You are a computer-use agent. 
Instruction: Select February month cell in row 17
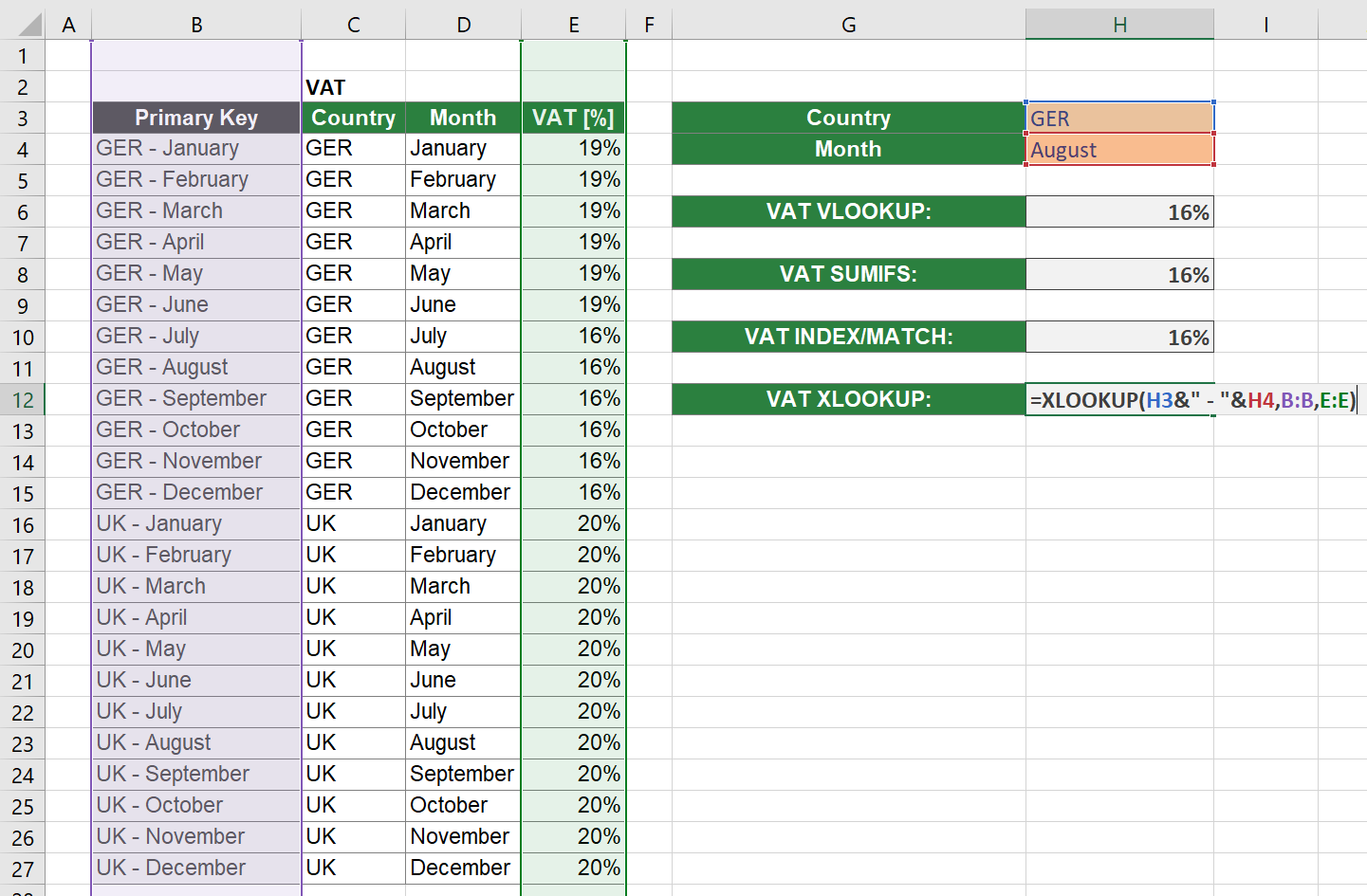click(463, 556)
